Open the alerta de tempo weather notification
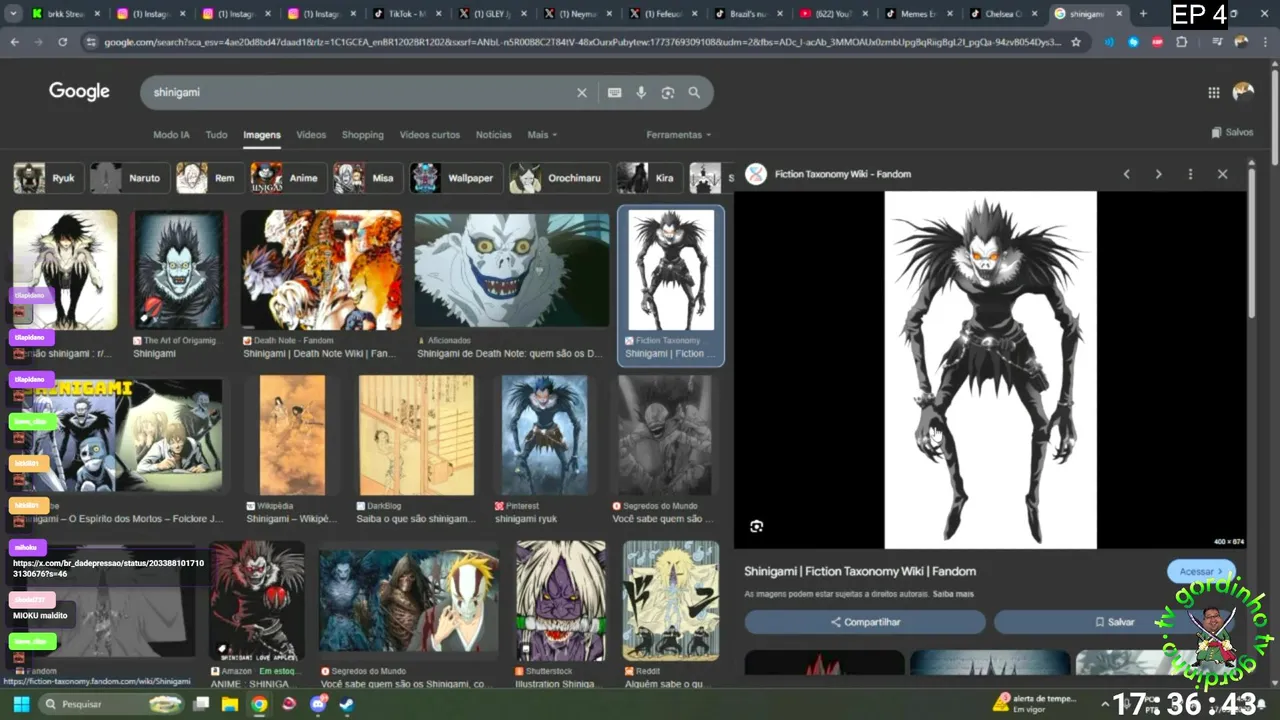This screenshot has width=1280, height=720. (x=1034, y=704)
